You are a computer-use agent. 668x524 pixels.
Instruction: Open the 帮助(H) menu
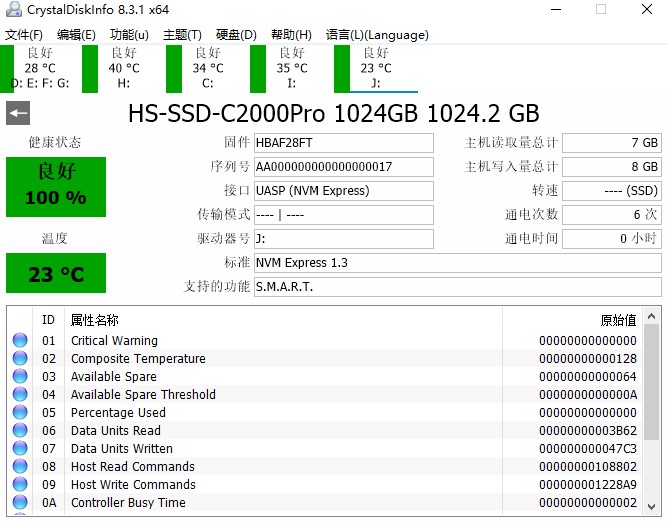[x=291, y=35]
